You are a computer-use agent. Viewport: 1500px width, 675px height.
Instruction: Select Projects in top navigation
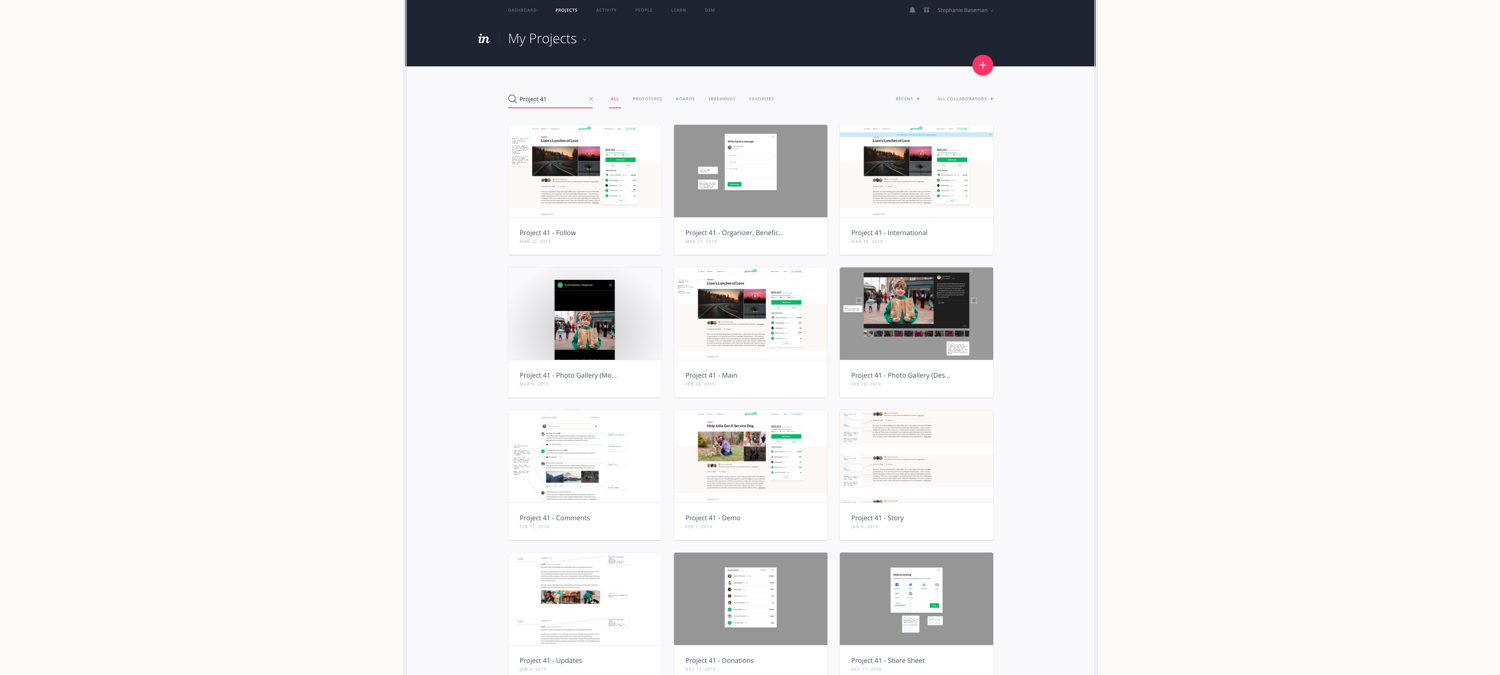point(566,10)
